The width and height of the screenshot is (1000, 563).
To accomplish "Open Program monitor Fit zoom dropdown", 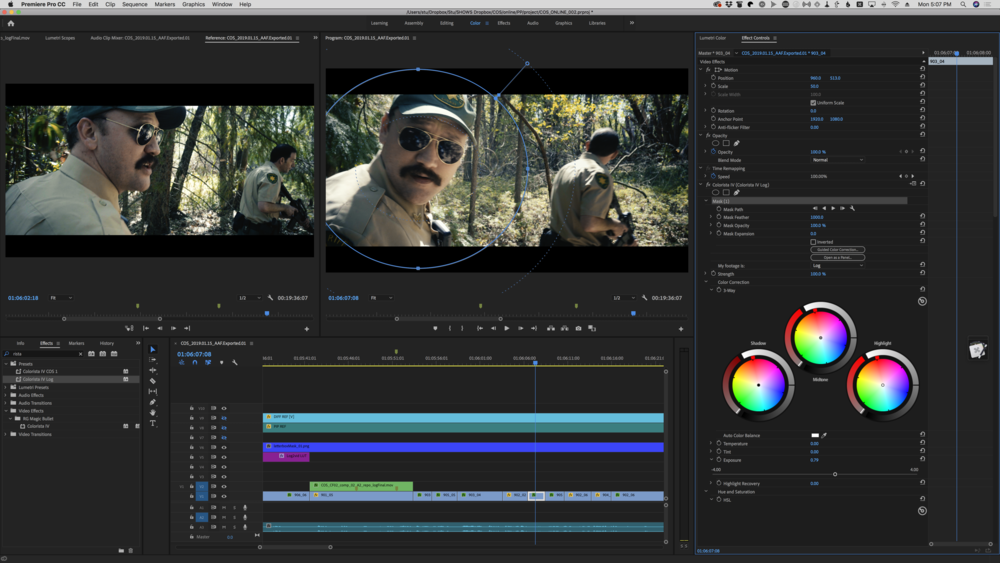I will 381,298.
